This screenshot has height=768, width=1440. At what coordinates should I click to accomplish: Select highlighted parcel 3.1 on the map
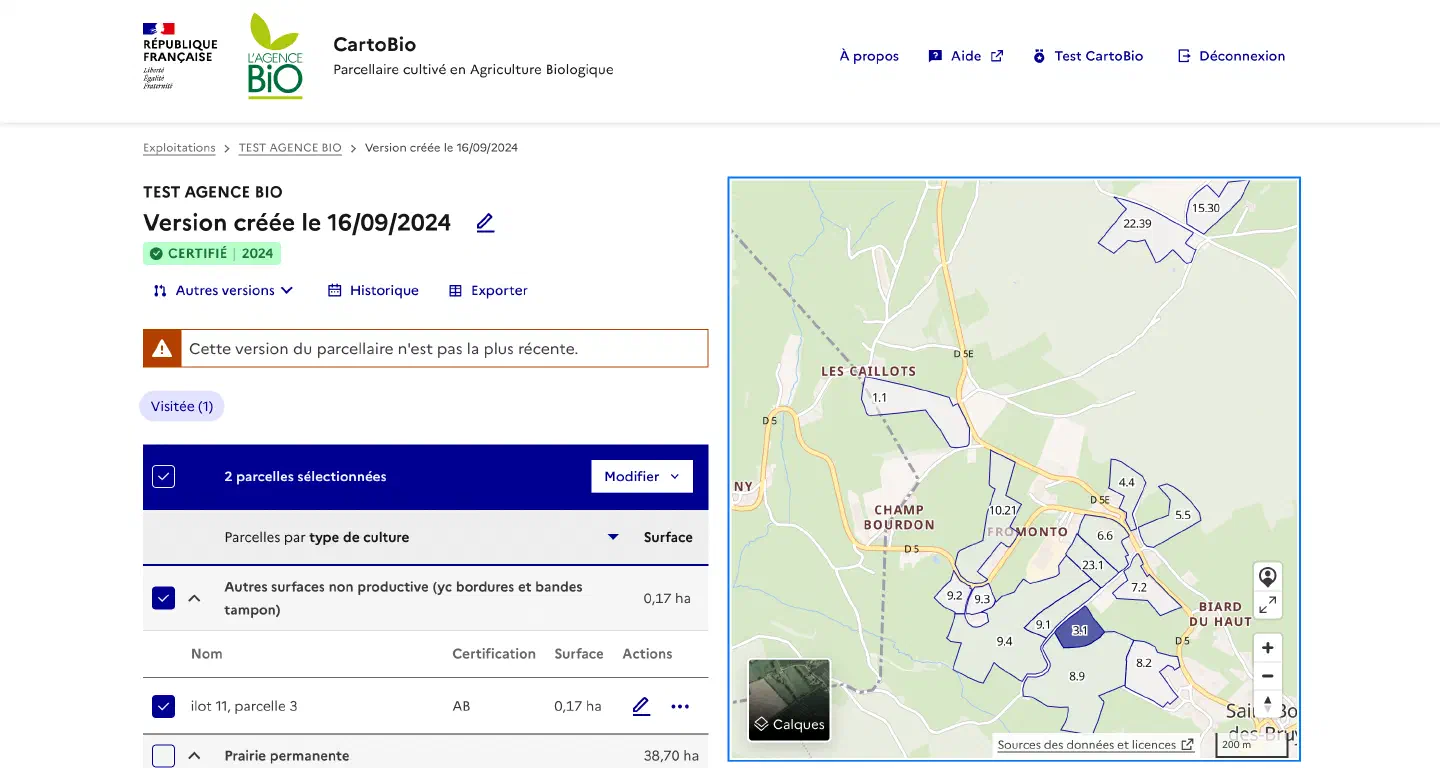[x=1079, y=630]
